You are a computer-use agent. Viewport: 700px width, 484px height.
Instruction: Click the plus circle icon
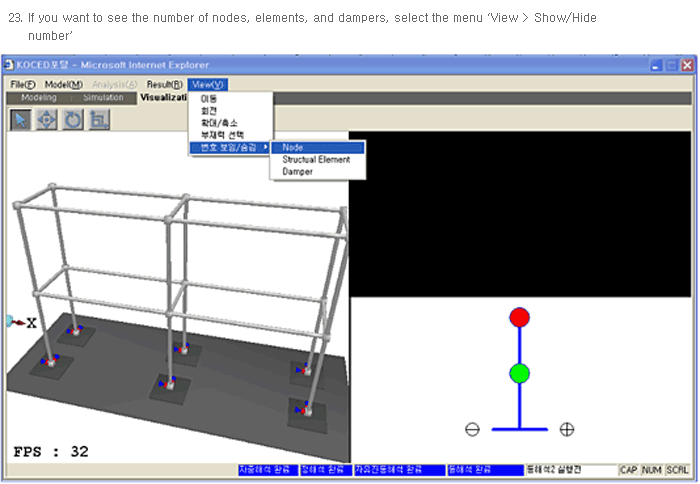[566, 429]
